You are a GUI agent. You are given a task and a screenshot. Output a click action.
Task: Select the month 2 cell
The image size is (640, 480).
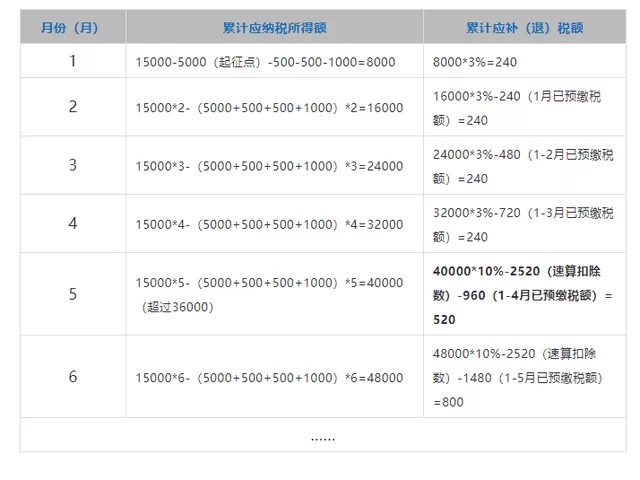click(72, 107)
